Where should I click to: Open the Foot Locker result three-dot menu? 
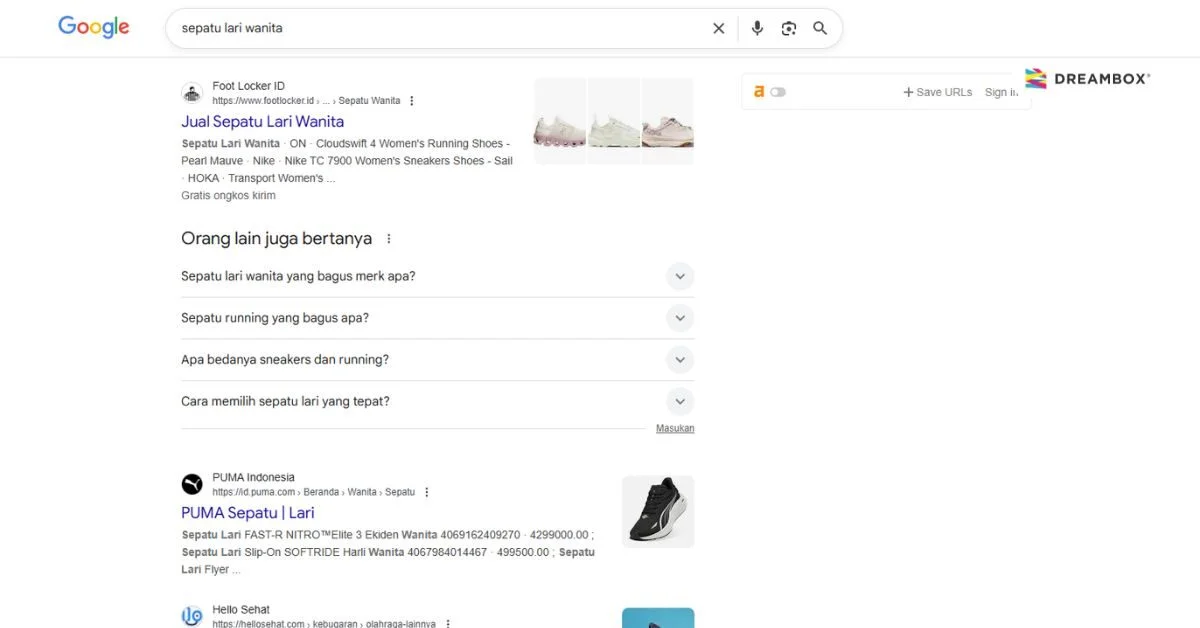pos(412,101)
